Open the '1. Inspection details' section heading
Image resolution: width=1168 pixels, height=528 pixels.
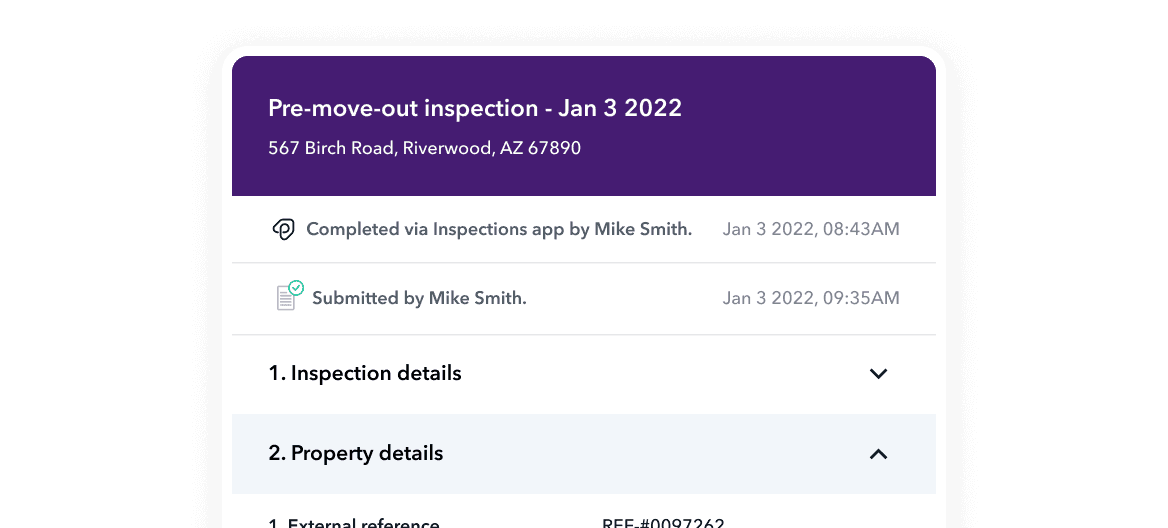365,373
